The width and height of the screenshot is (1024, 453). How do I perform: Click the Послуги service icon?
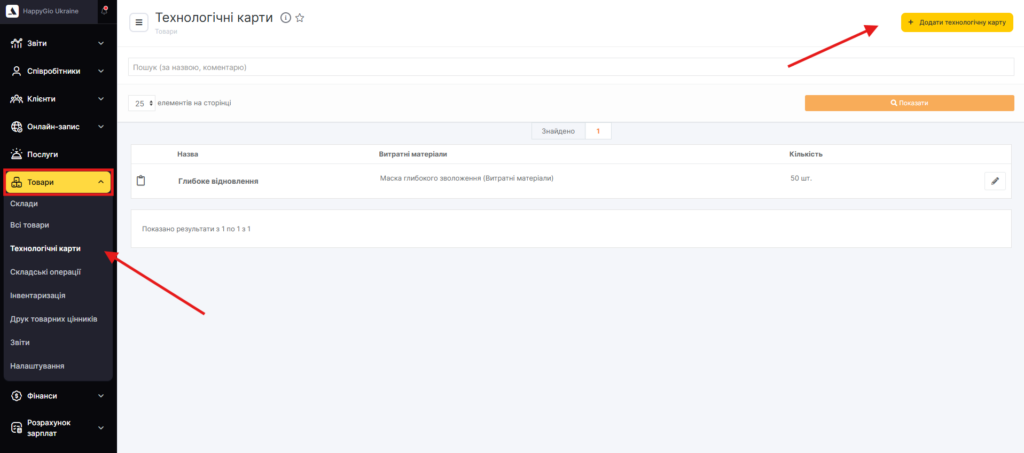point(17,155)
